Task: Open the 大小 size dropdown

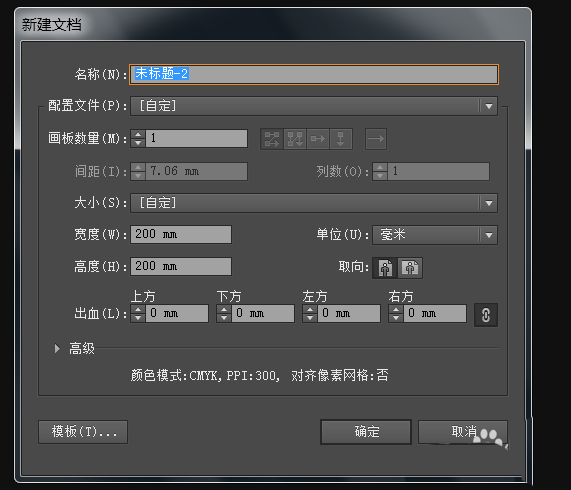Action: (x=314, y=203)
